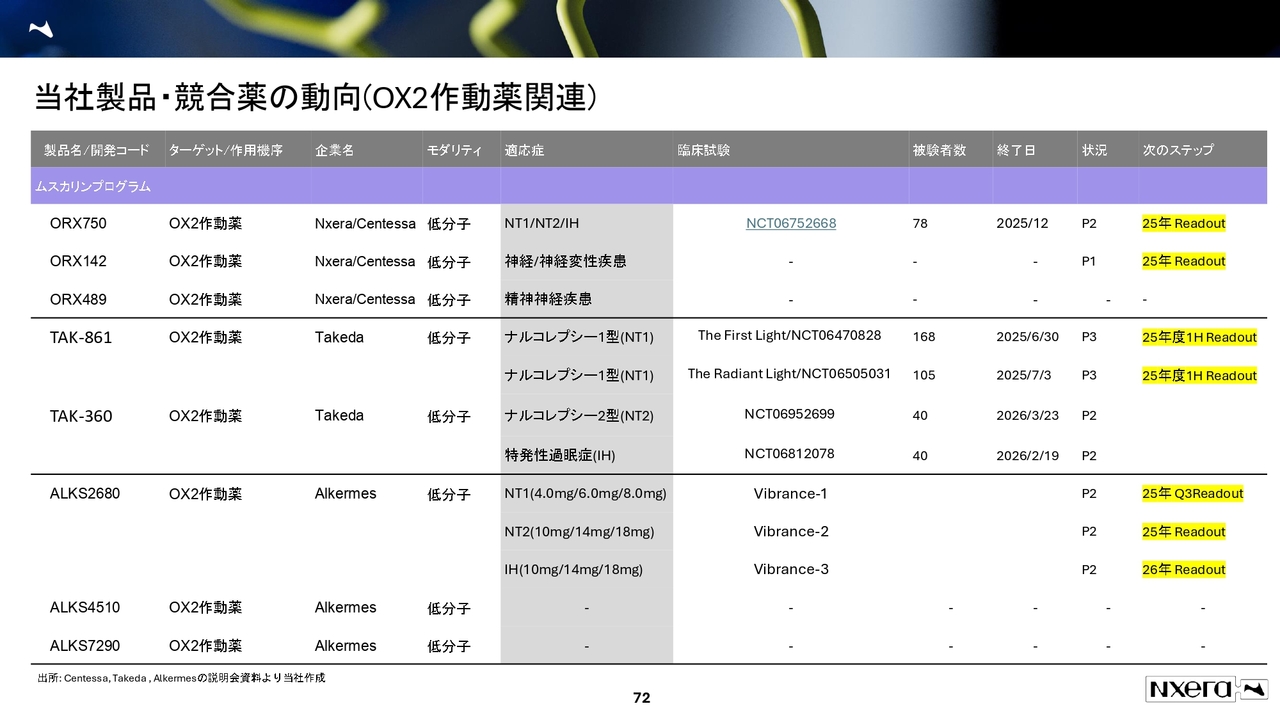Select The Radiant Light/NCT06505031 trial cell
Image resolution: width=1280 pixels, height=720 pixels.
[789, 374]
